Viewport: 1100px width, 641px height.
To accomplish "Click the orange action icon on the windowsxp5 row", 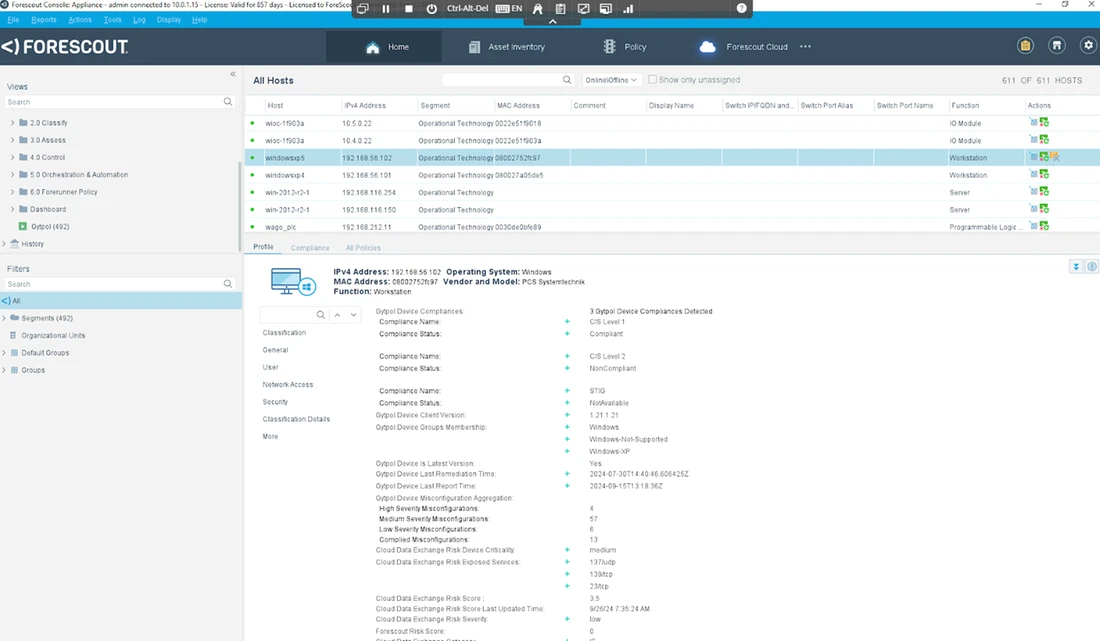I will pos(1055,157).
